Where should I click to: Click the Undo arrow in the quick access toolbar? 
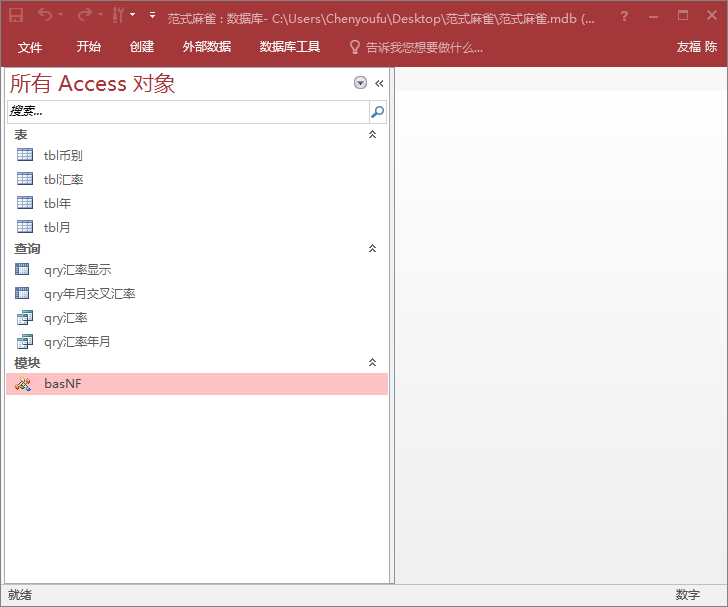click(45, 15)
